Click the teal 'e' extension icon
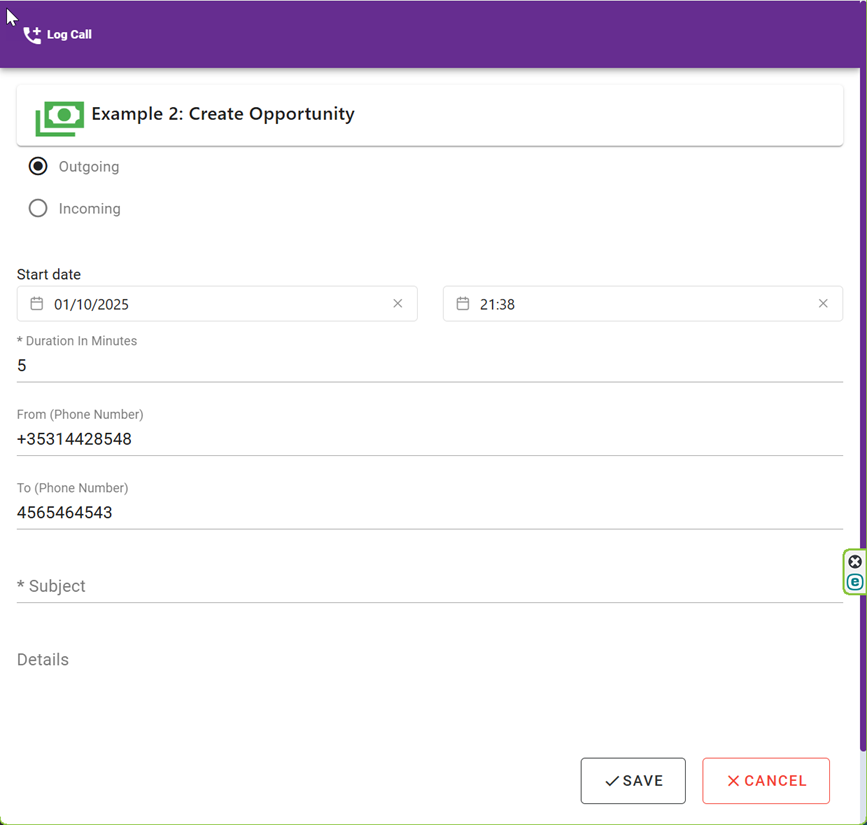 point(855,582)
